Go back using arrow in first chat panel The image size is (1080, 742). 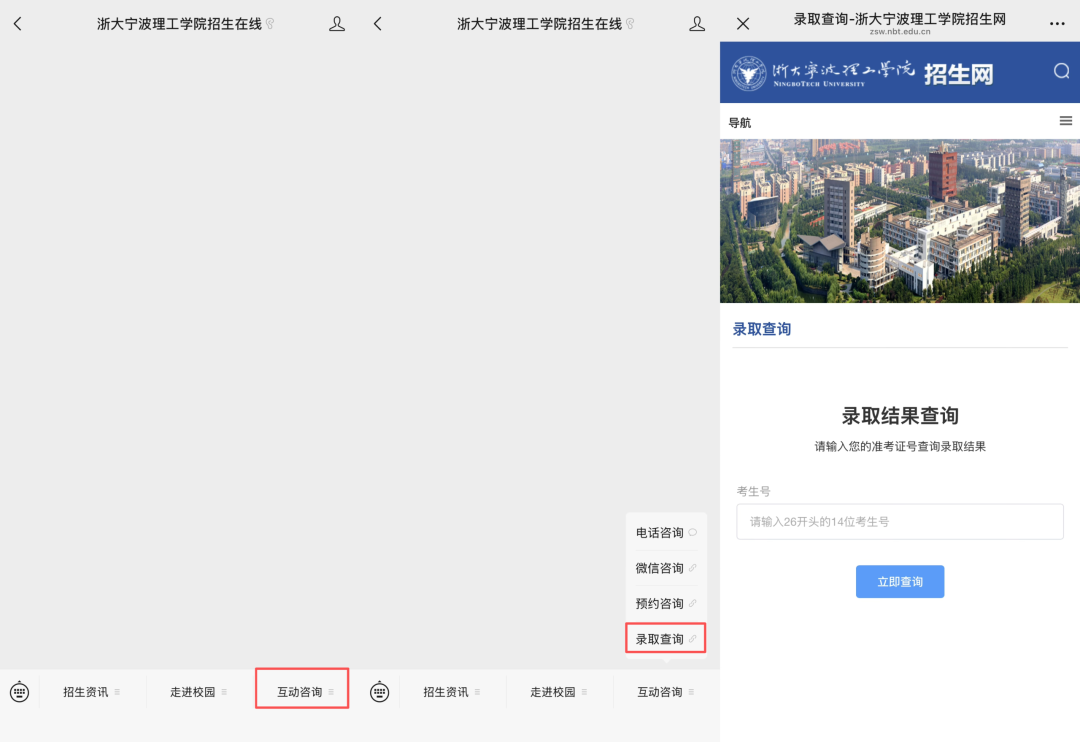tap(18, 24)
